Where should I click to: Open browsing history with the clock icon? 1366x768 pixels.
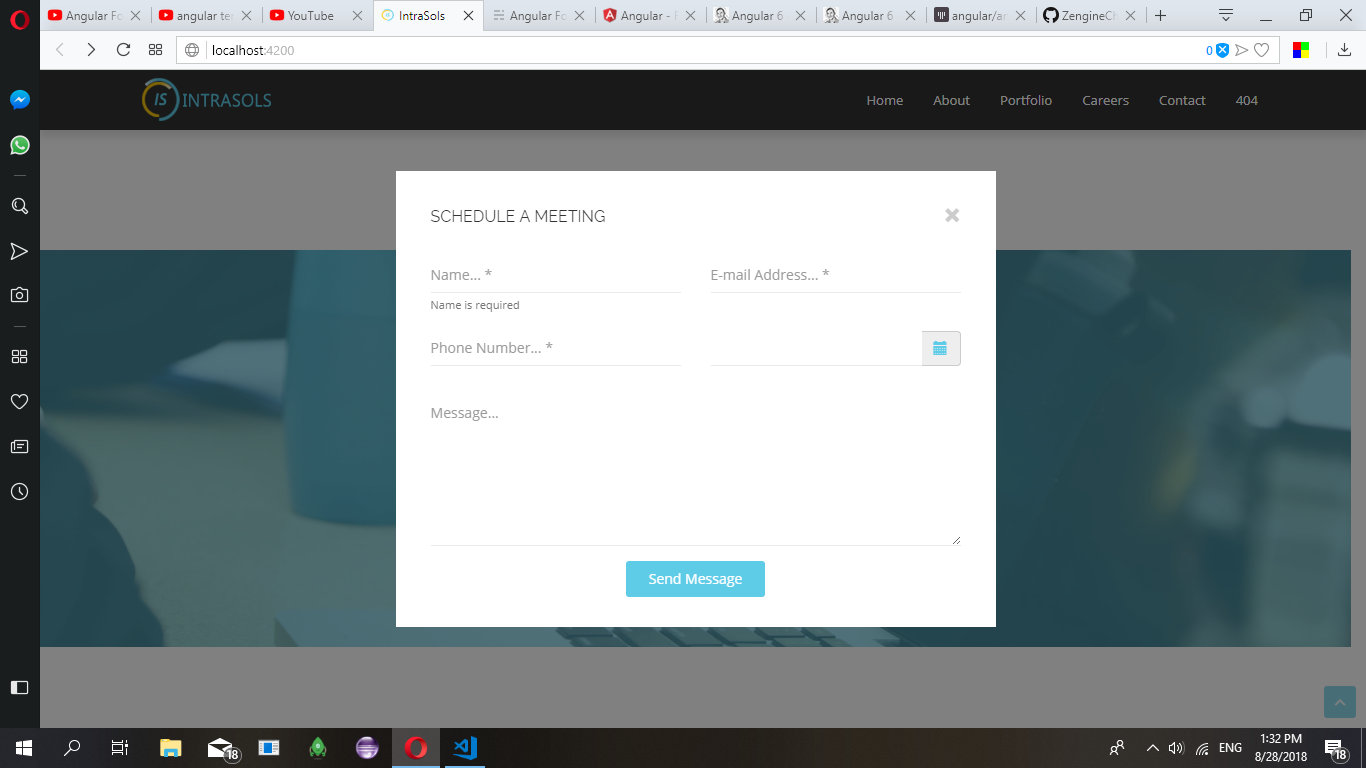(x=18, y=491)
